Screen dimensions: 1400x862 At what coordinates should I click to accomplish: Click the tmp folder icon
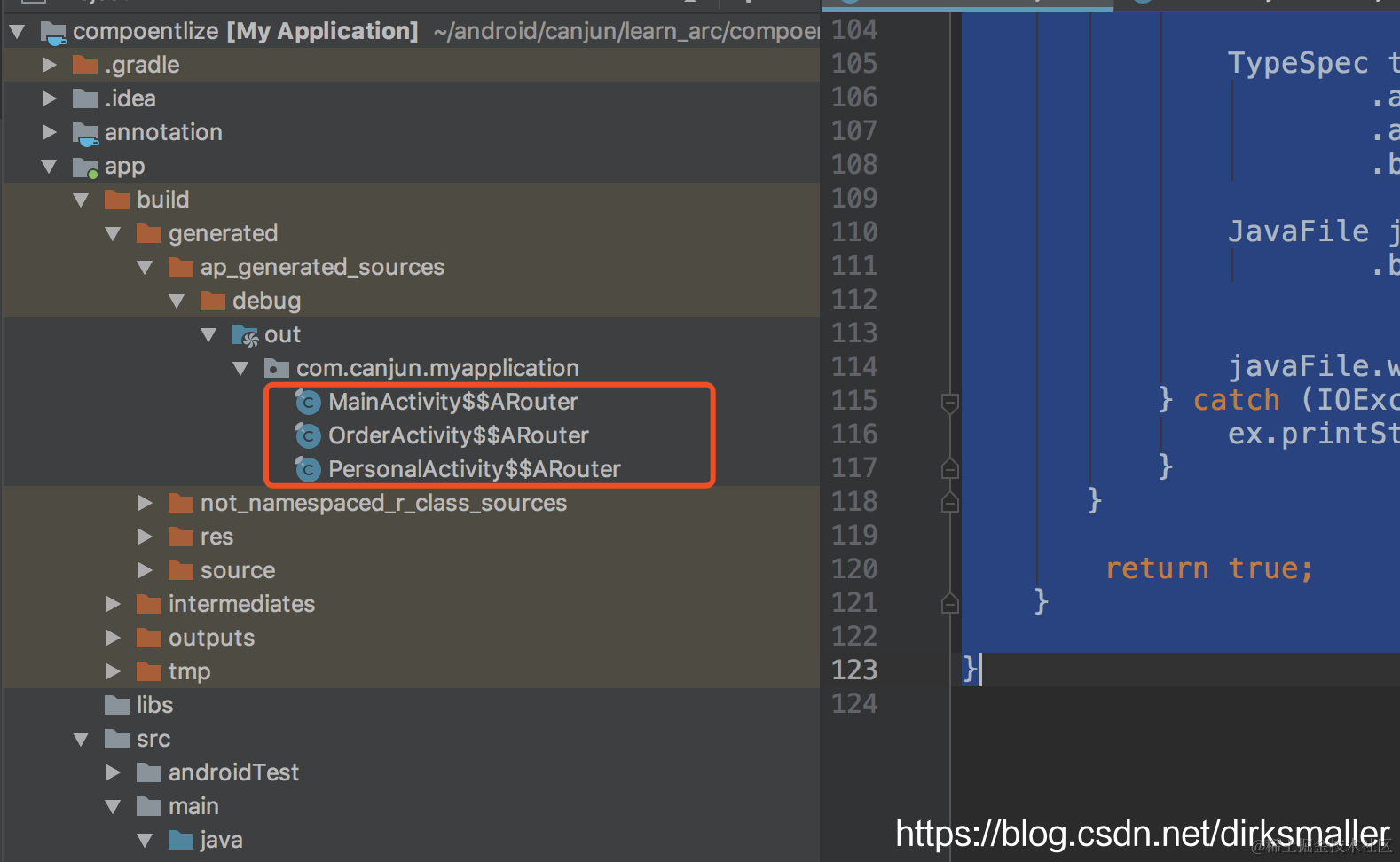pyautogui.click(x=149, y=671)
